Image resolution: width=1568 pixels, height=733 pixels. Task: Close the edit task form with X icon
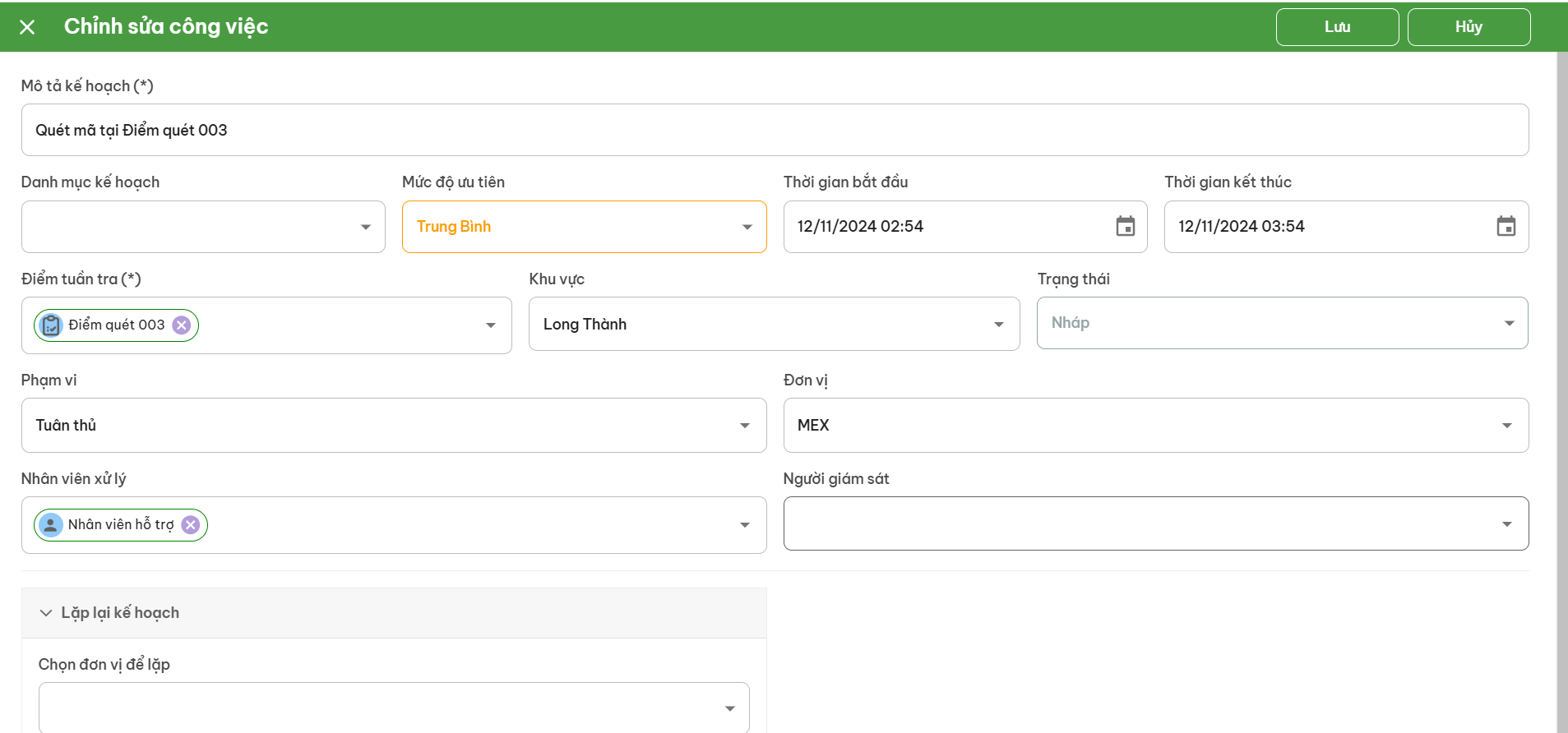point(27,27)
